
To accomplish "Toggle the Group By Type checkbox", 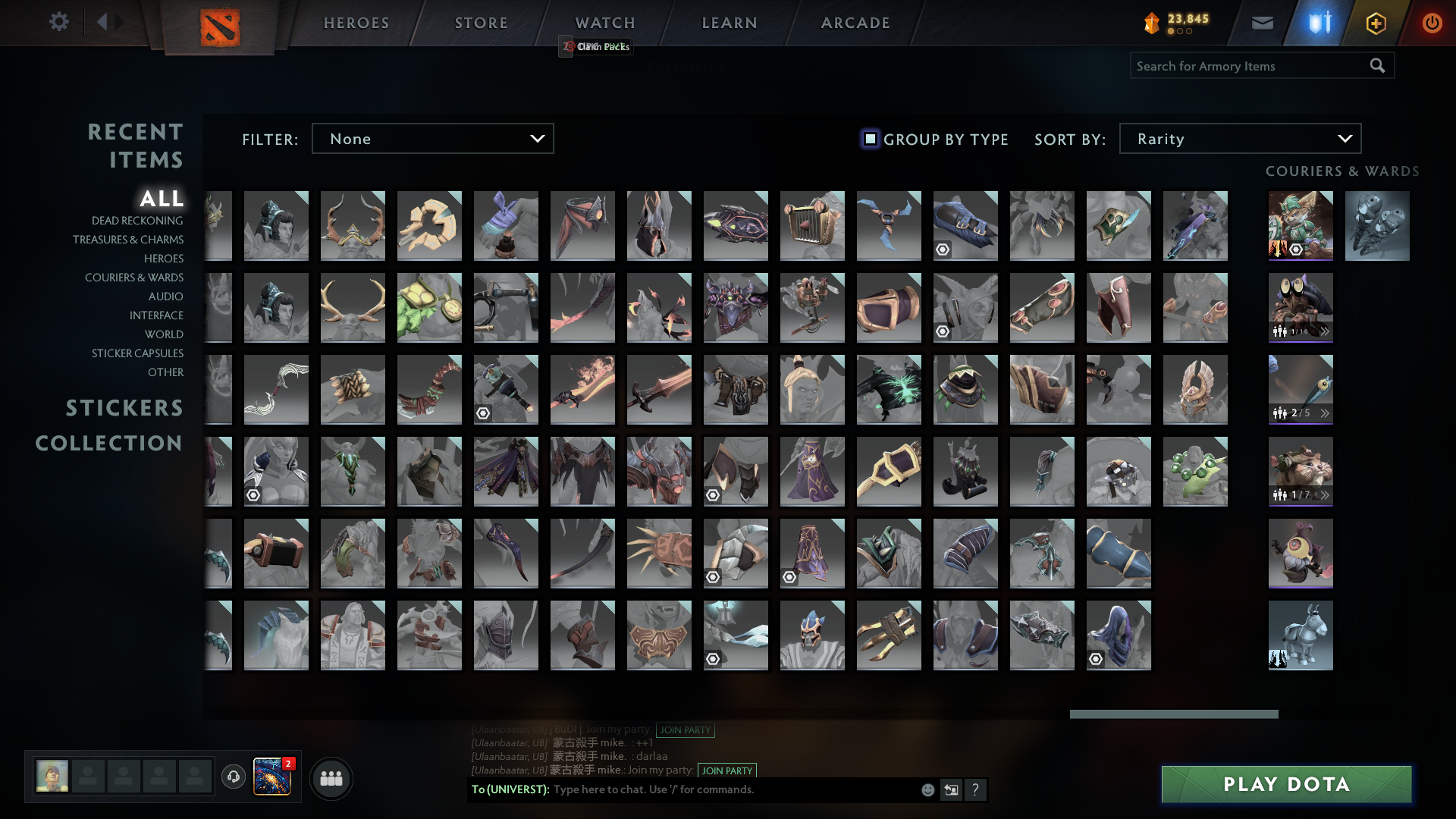I will pyautogui.click(x=871, y=139).
